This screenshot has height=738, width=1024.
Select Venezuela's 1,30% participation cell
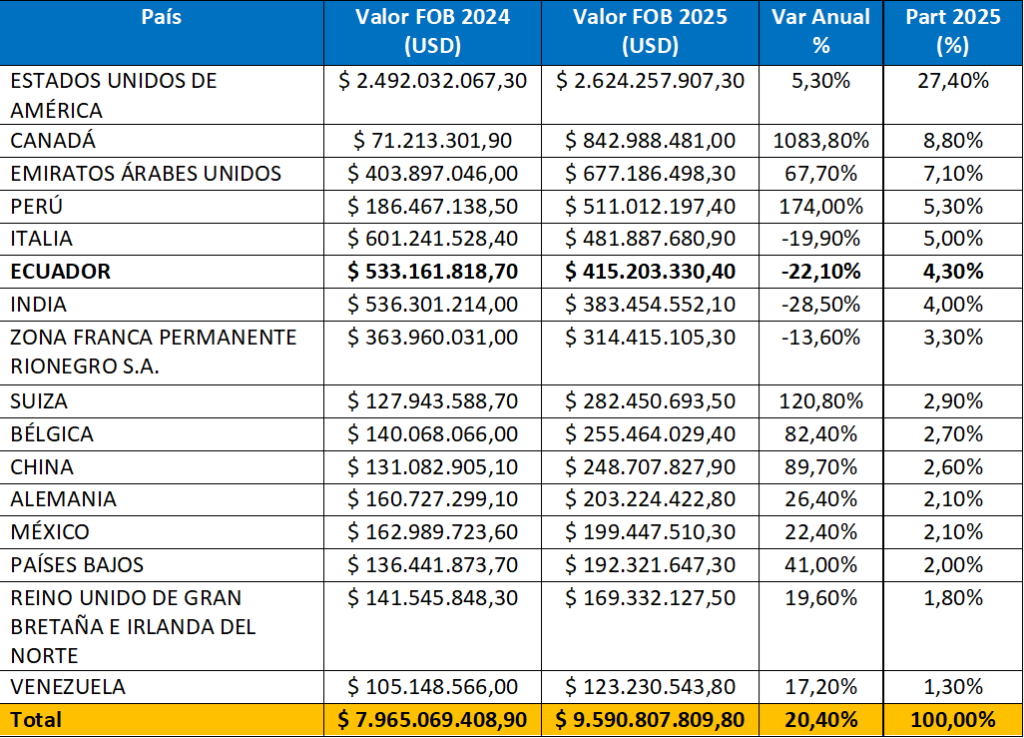tap(952, 687)
